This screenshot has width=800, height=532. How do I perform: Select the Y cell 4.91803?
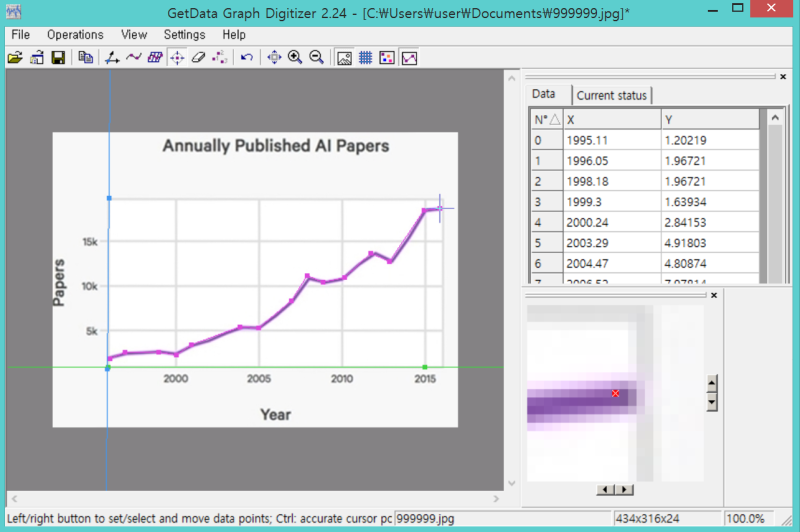pyautogui.click(x=710, y=243)
